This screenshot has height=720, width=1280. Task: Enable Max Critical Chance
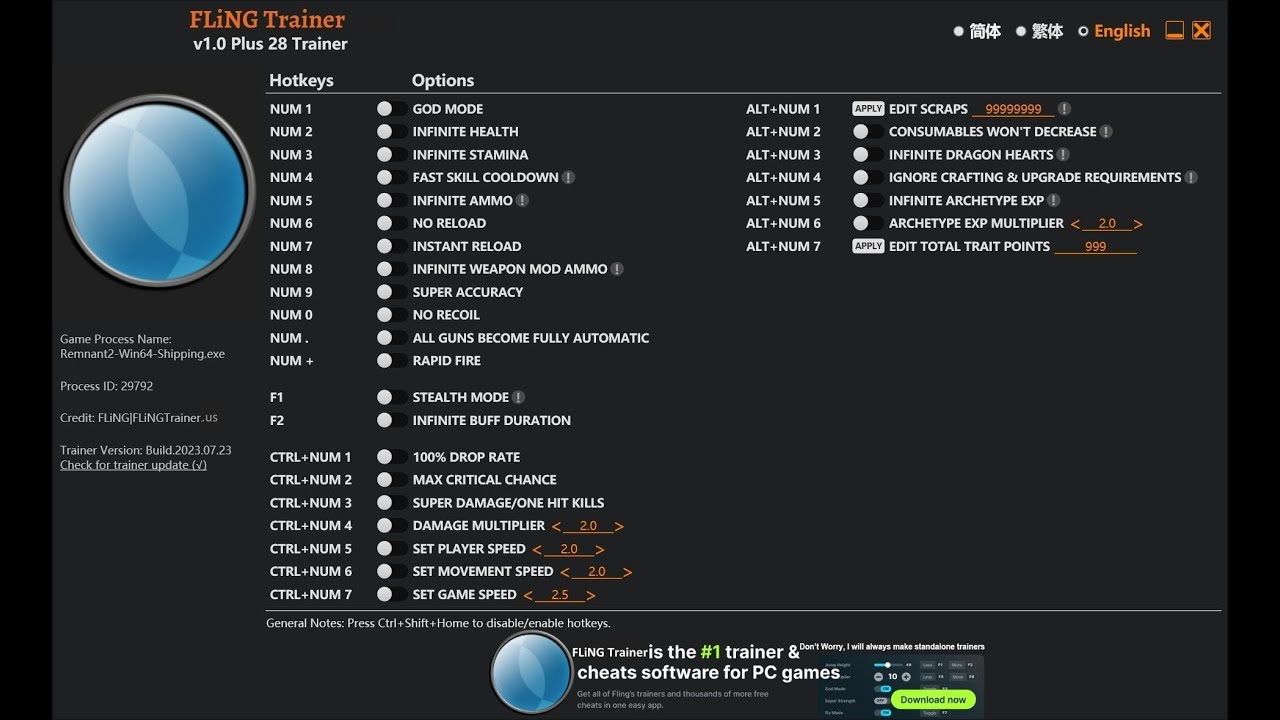[392, 480]
